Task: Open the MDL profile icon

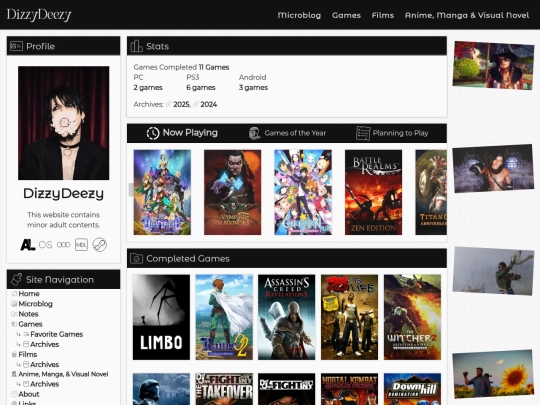Action: click(81, 245)
